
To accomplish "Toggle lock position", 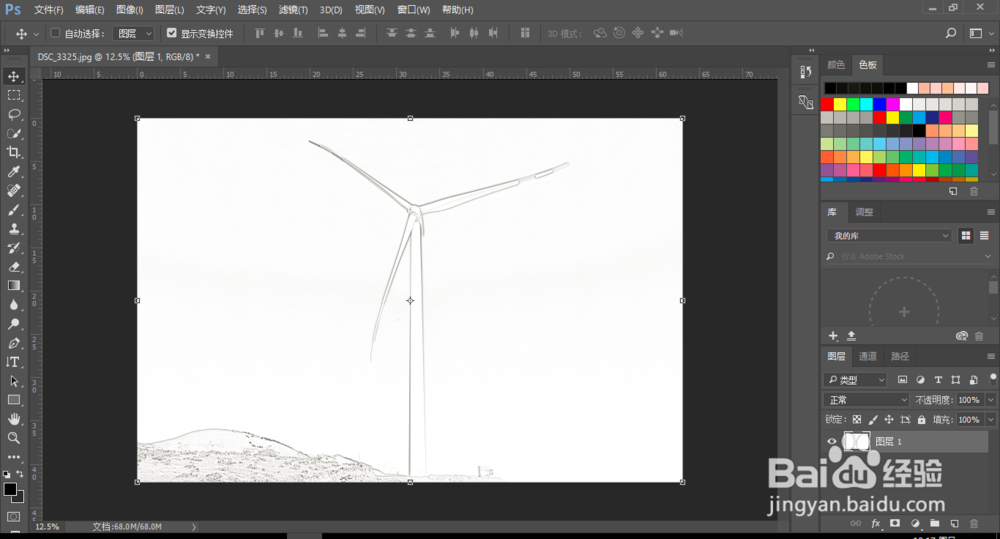I will pyautogui.click(x=889, y=420).
